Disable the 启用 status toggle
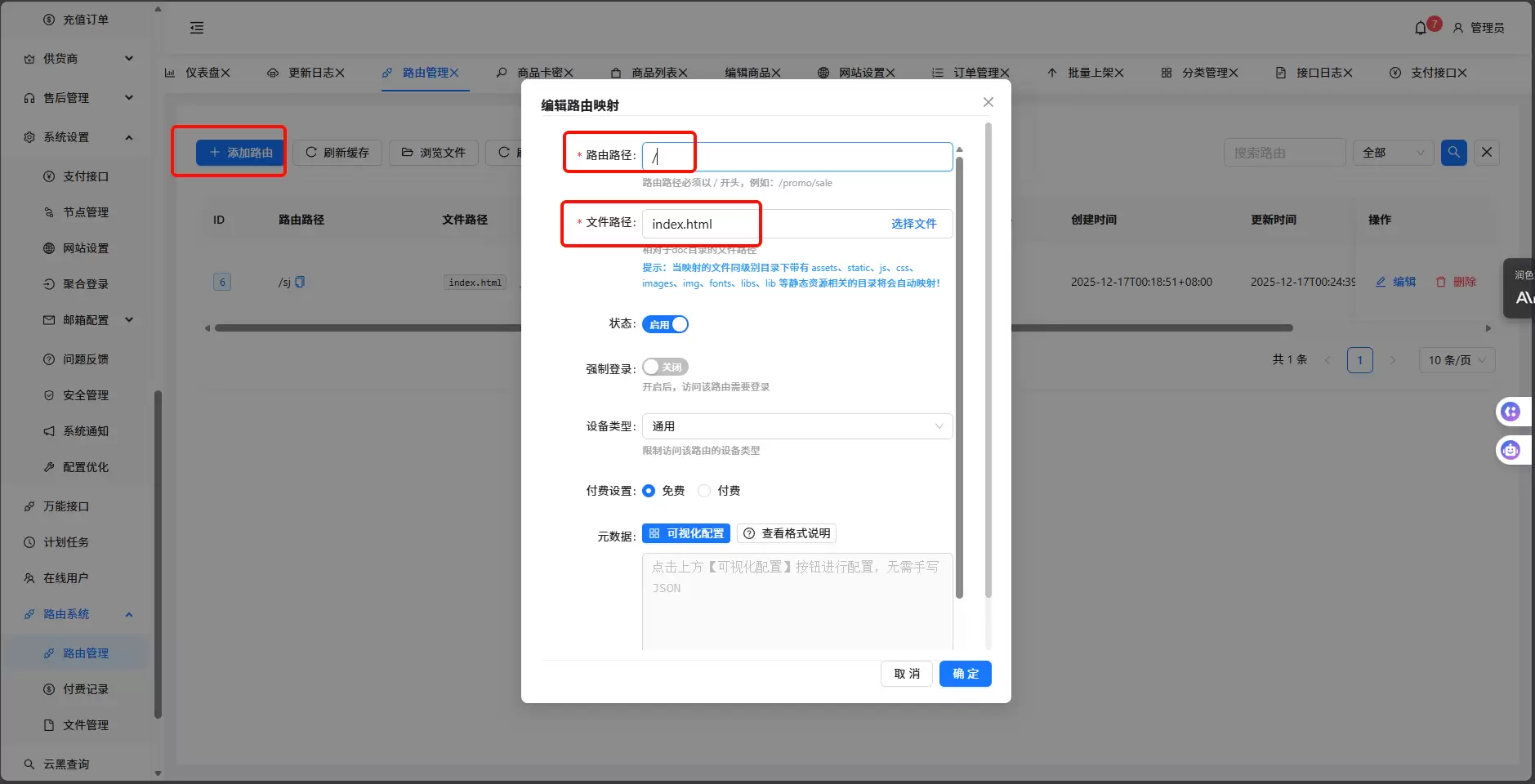 pyautogui.click(x=664, y=323)
